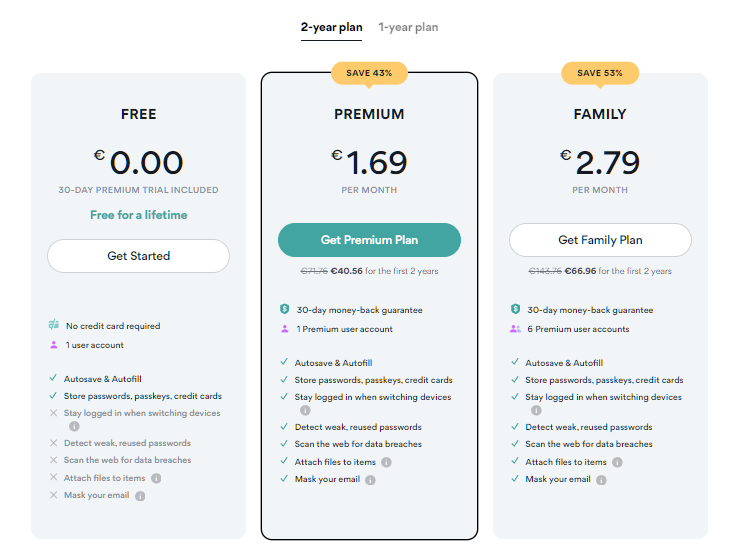
Task: Click info icon under Stay logged in, Premium
Action: pyautogui.click(x=305, y=410)
